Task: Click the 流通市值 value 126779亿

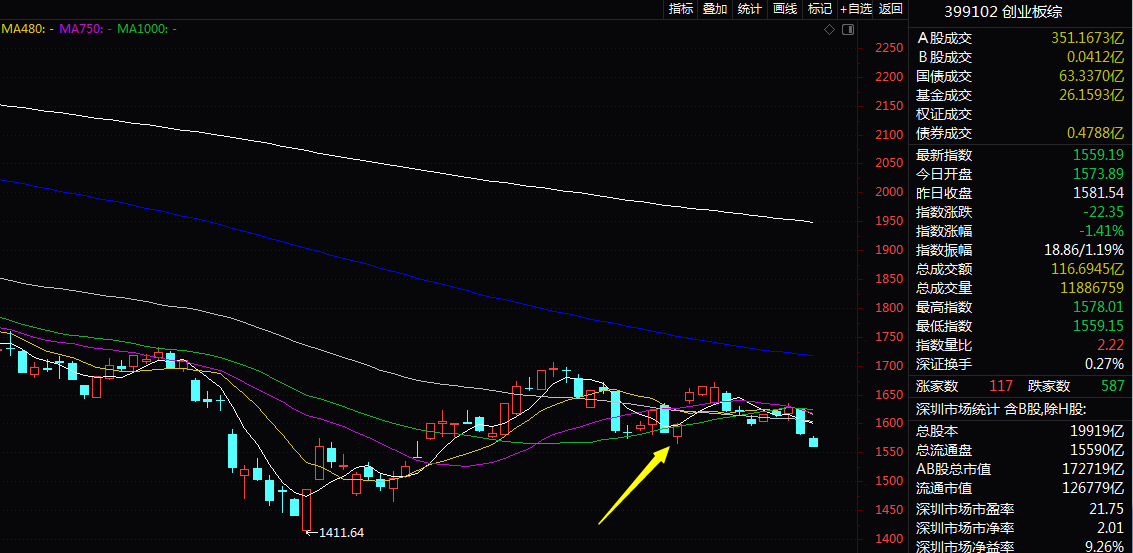Action: [1095, 489]
